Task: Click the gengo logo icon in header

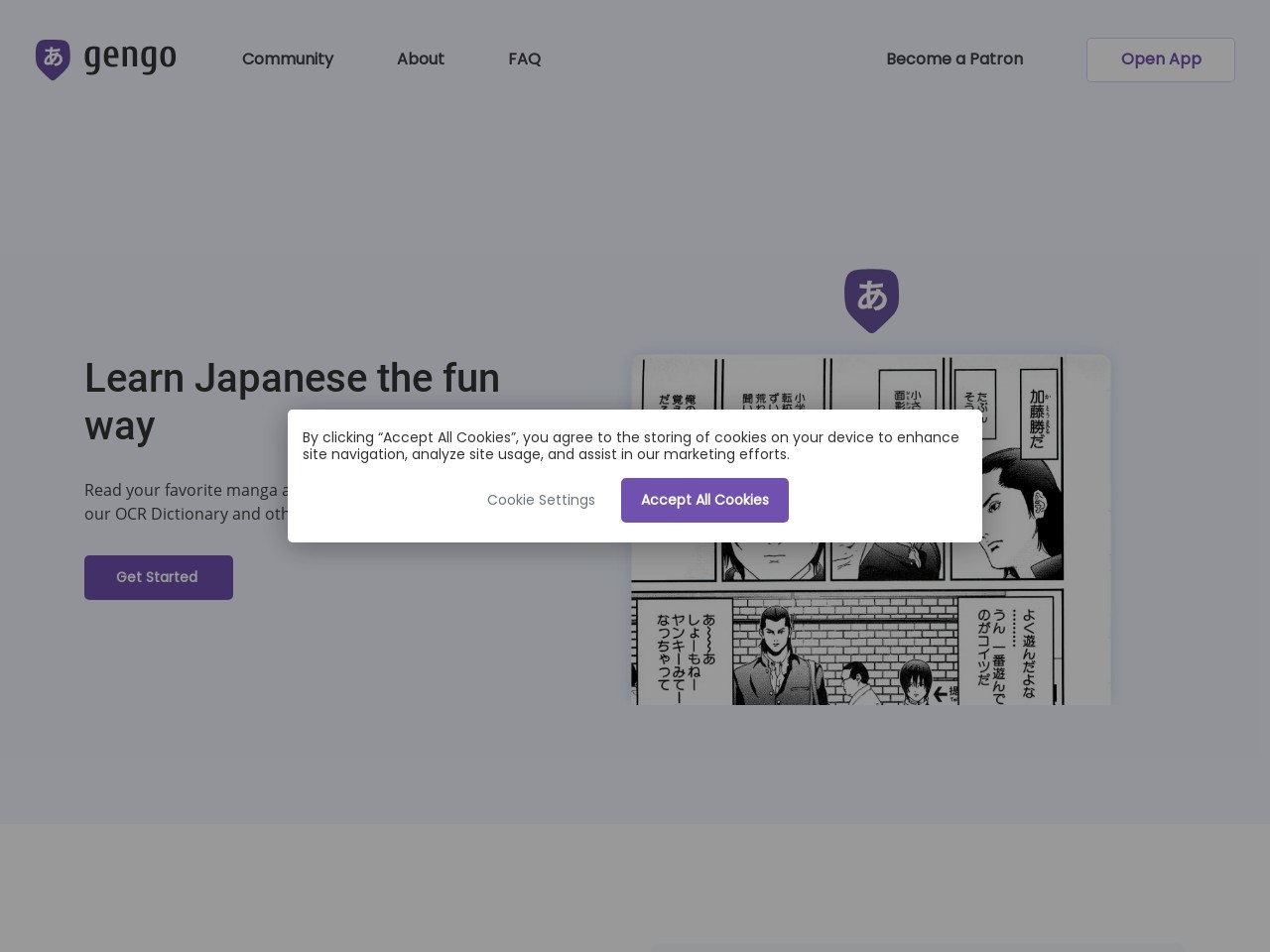Action: click(53, 59)
